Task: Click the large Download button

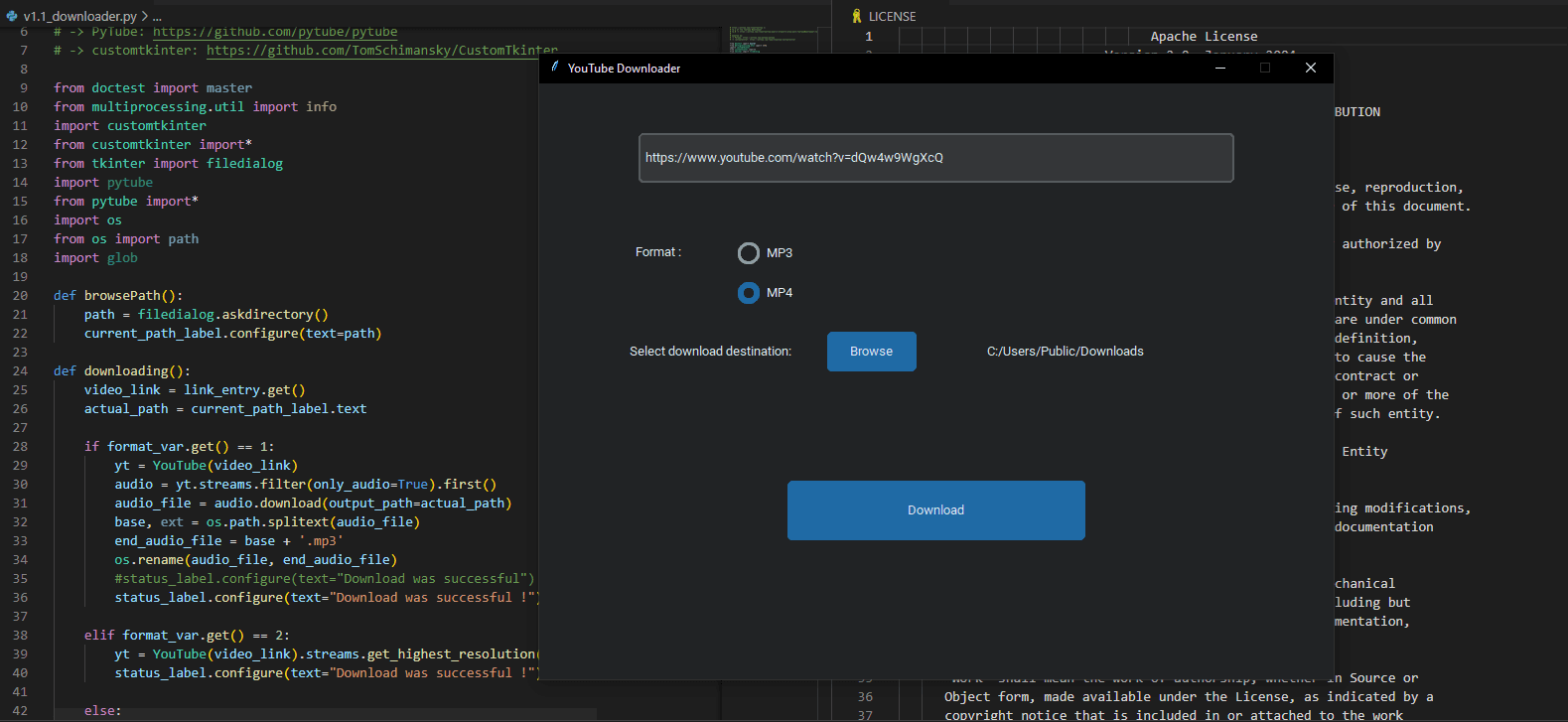Action: click(935, 510)
